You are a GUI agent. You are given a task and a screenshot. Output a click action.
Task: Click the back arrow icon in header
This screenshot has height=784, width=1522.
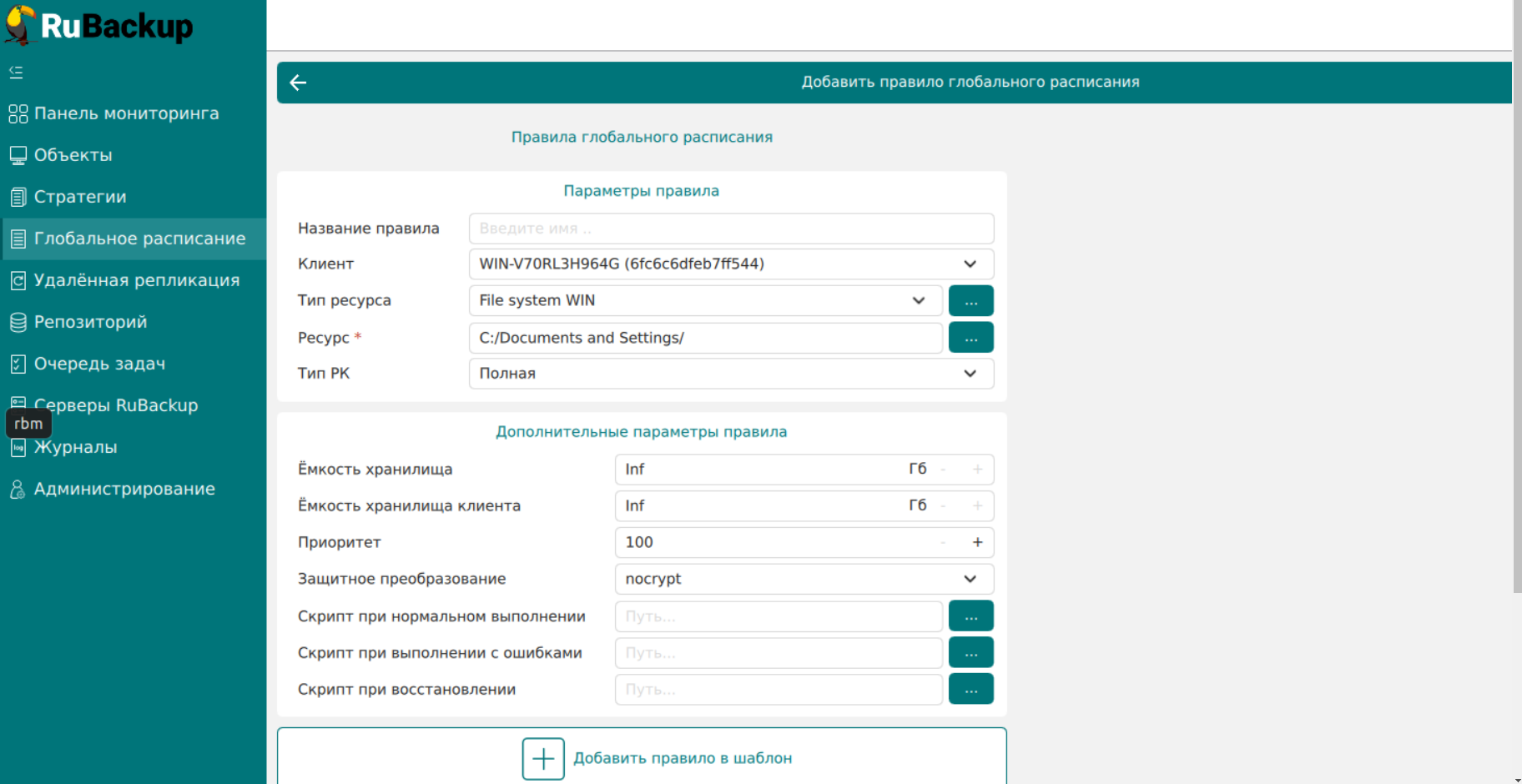point(298,83)
